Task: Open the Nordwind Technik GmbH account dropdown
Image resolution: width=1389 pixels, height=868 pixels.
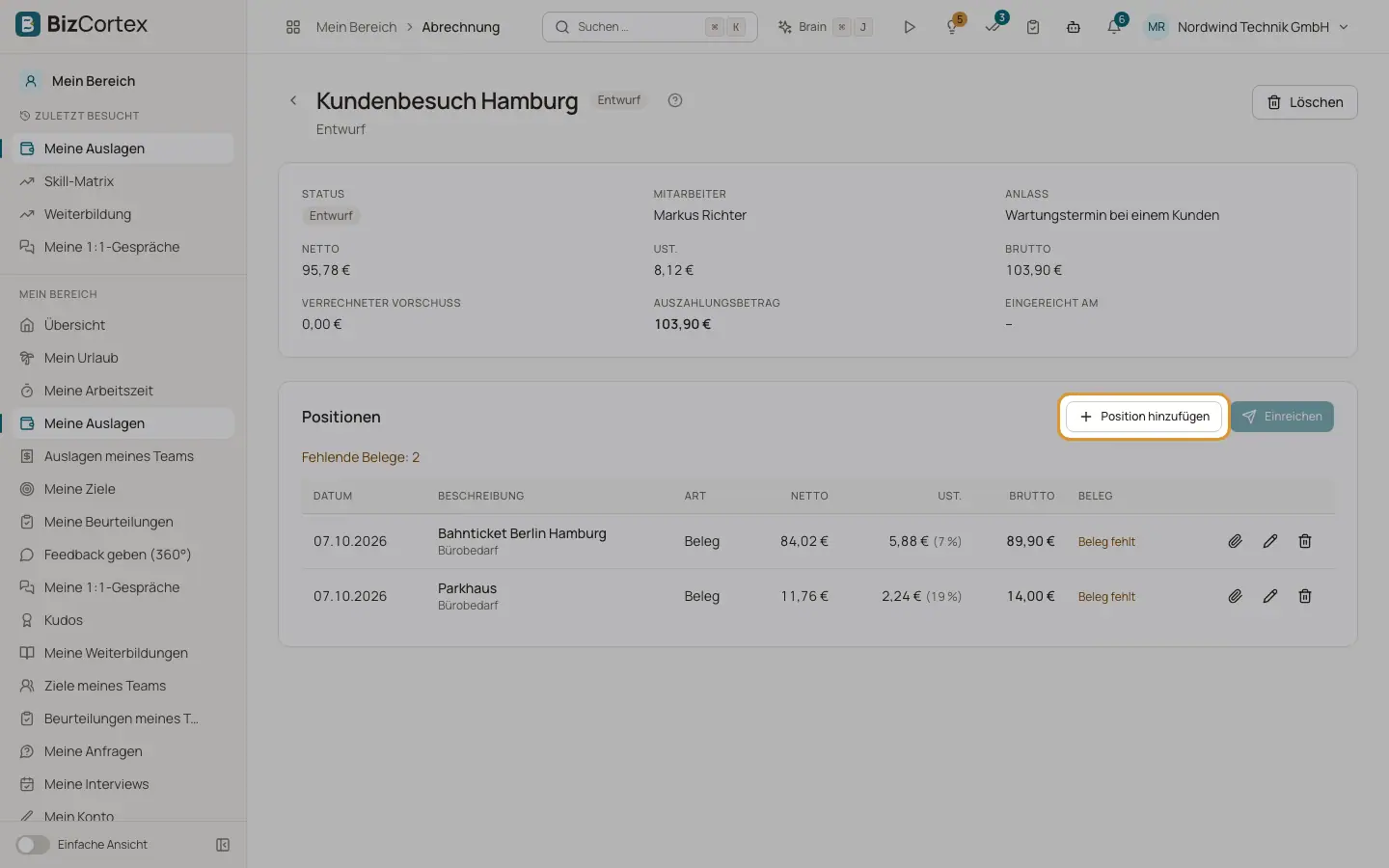Action: coord(1246,27)
